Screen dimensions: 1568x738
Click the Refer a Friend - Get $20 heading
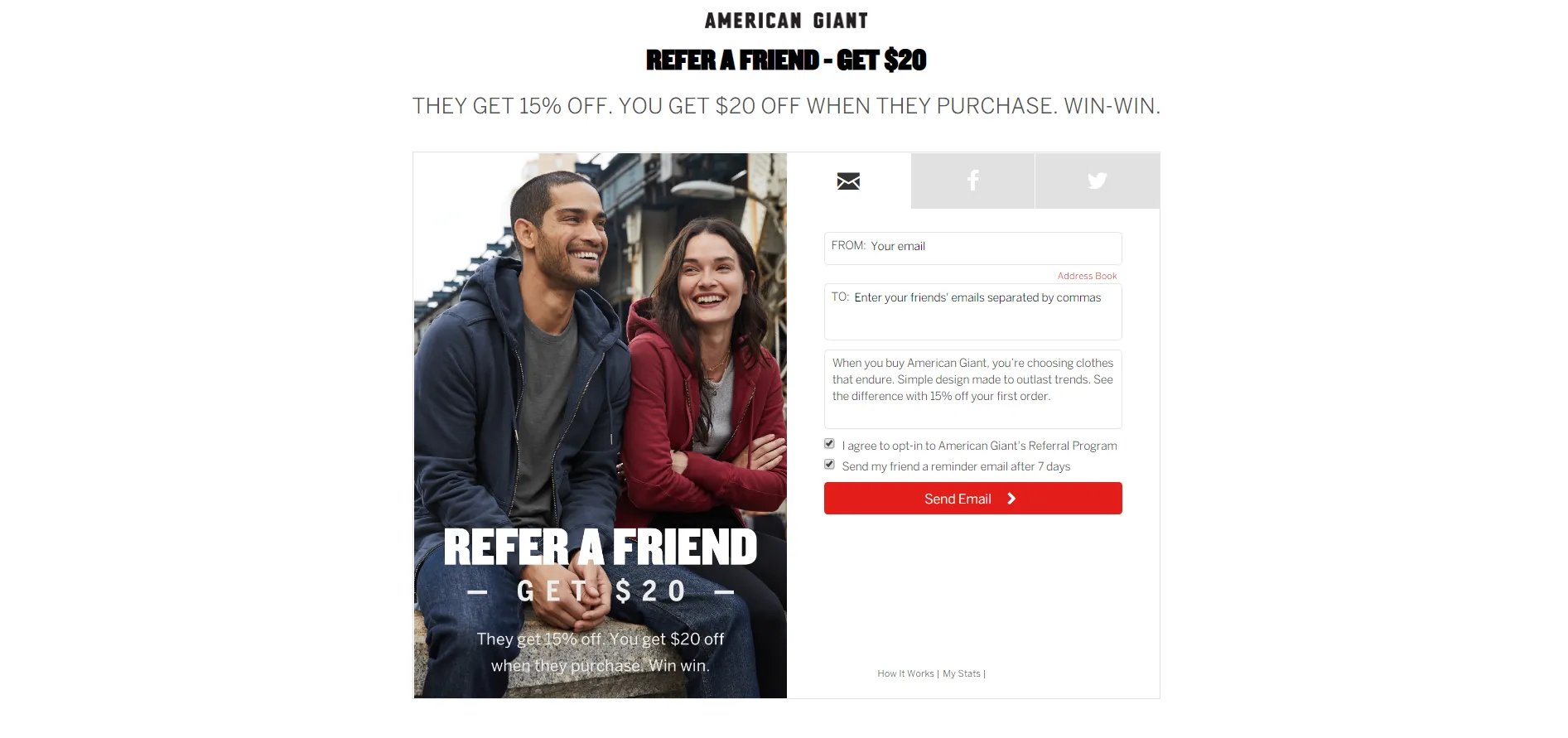pyautogui.click(x=786, y=60)
